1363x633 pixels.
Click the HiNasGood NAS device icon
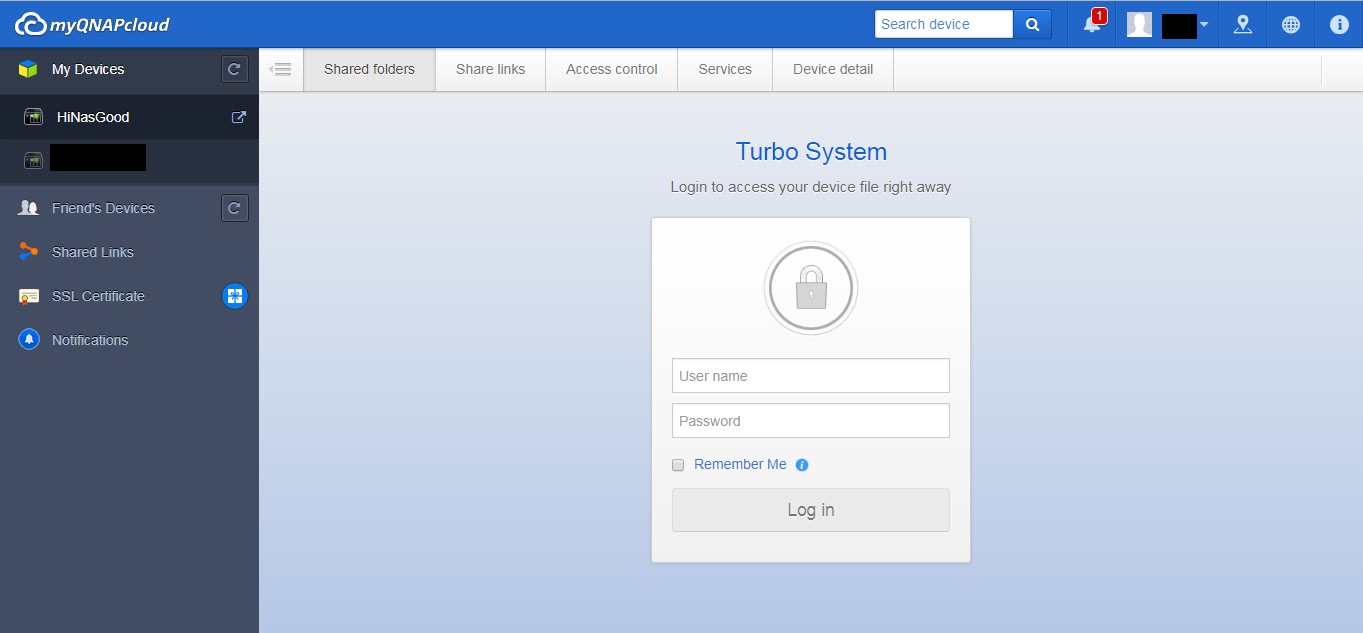[33, 117]
